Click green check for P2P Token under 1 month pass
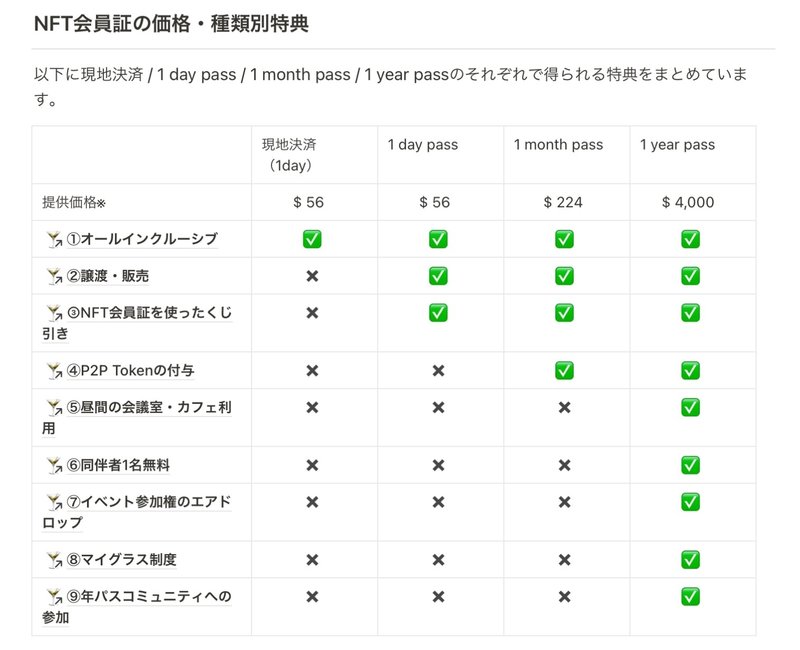 click(564, 370)
